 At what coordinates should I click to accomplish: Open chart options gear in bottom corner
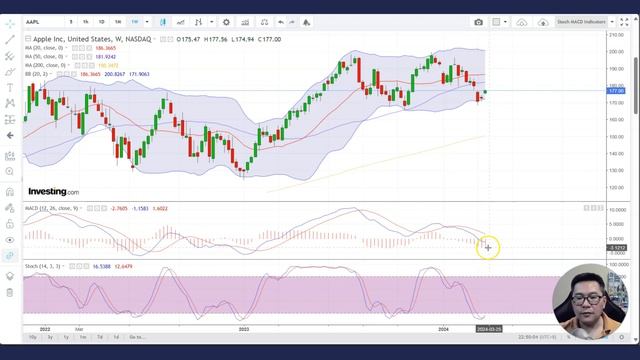(622, 337)
